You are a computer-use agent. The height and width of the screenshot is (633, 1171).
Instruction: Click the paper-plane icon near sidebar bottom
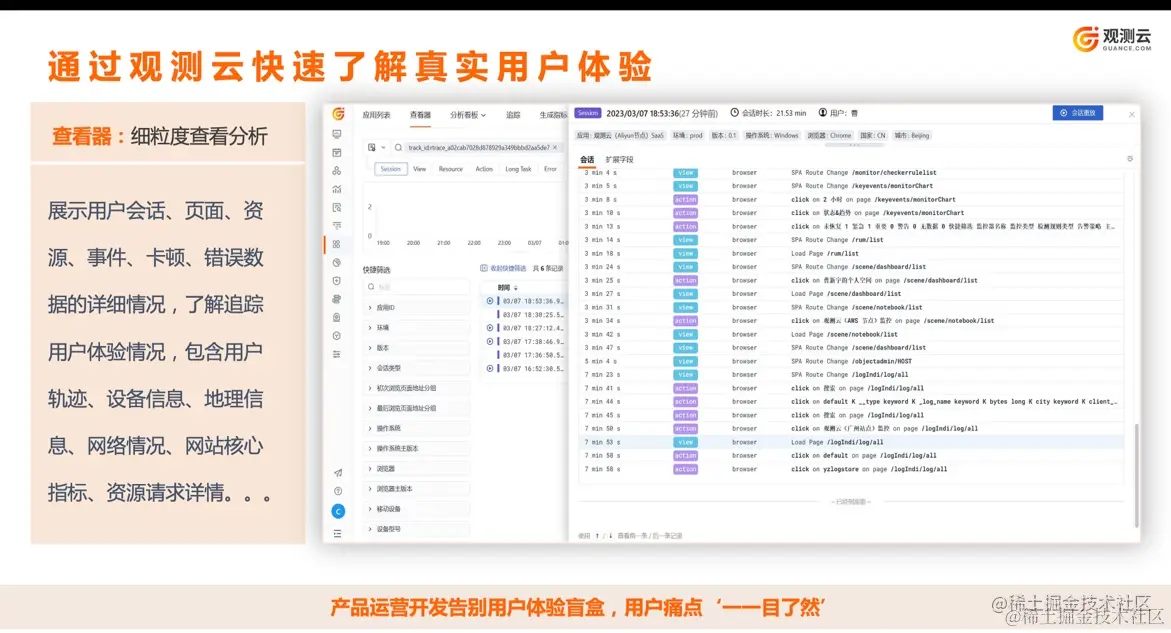[338, 473]
